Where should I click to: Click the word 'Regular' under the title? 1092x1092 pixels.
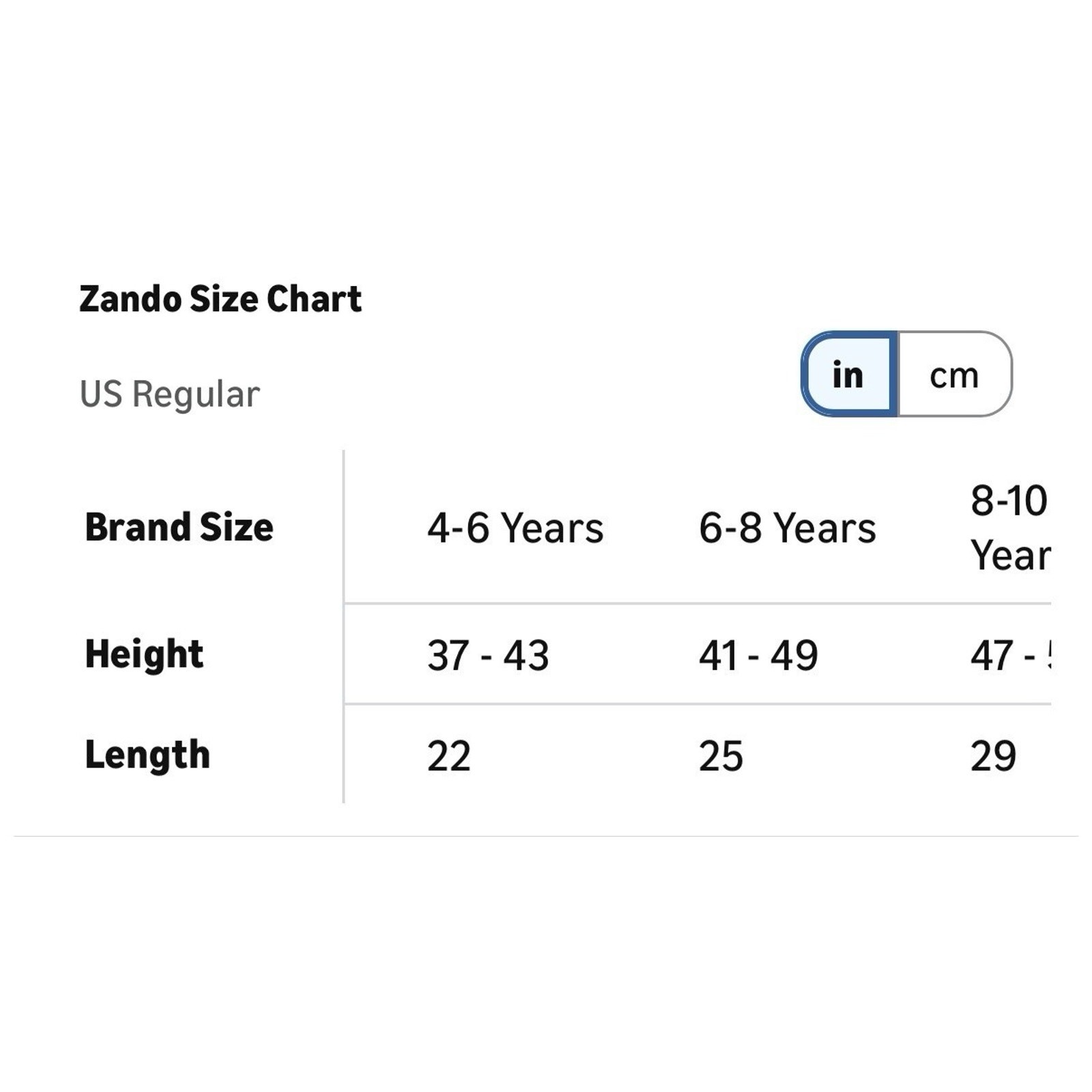[196, 394]
